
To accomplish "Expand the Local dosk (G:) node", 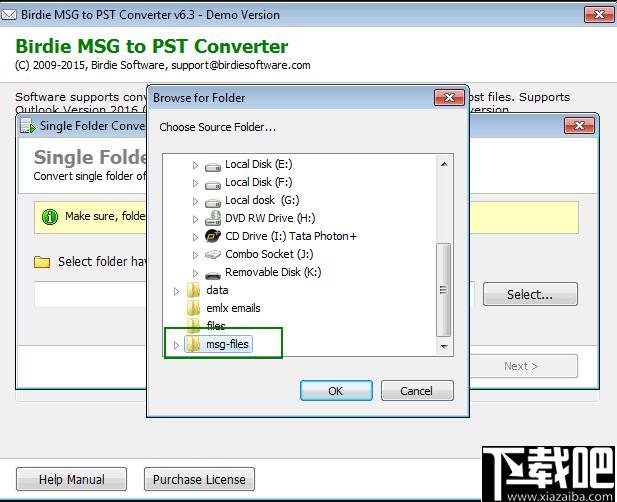I will (x=195, y=201).
